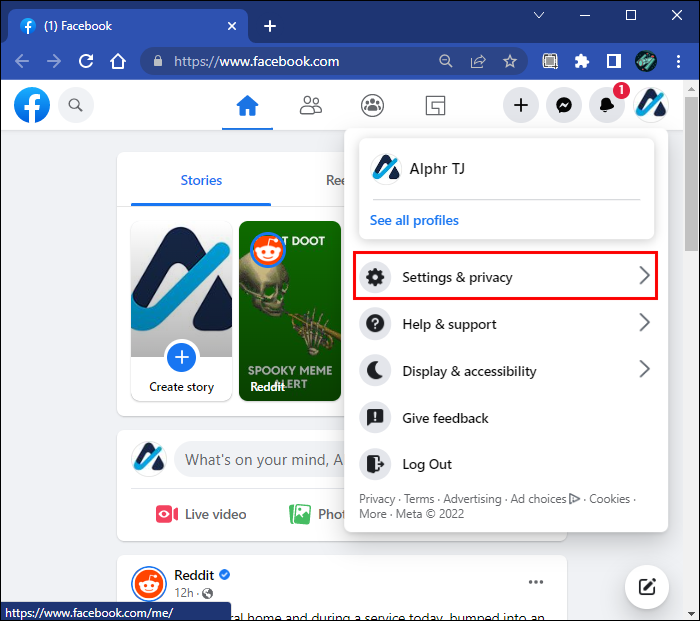Click the More footer link
Viewport: 700px width, 621px height.
[373, 514]
